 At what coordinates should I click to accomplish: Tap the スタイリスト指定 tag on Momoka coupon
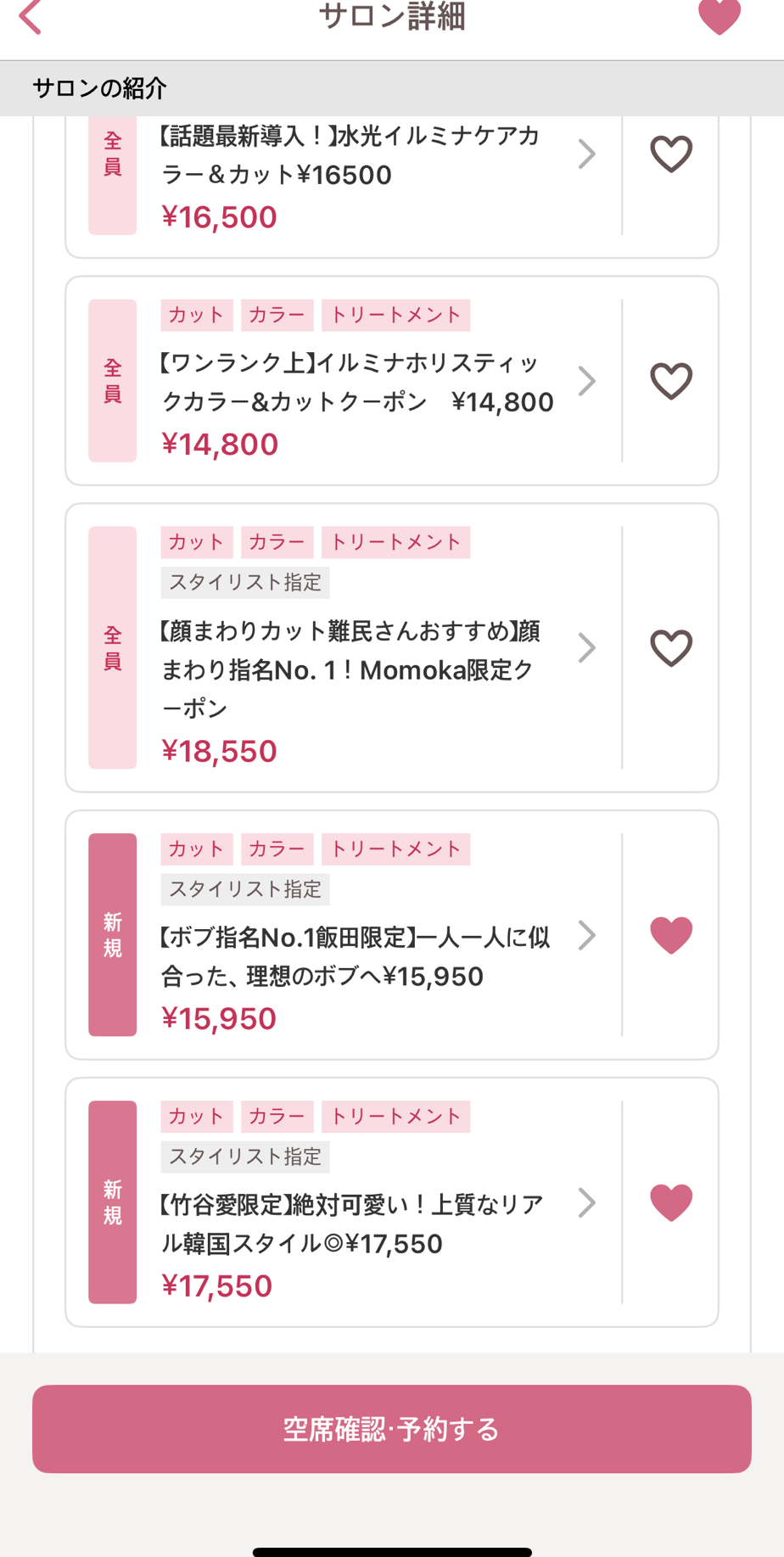tap(245, 583)
